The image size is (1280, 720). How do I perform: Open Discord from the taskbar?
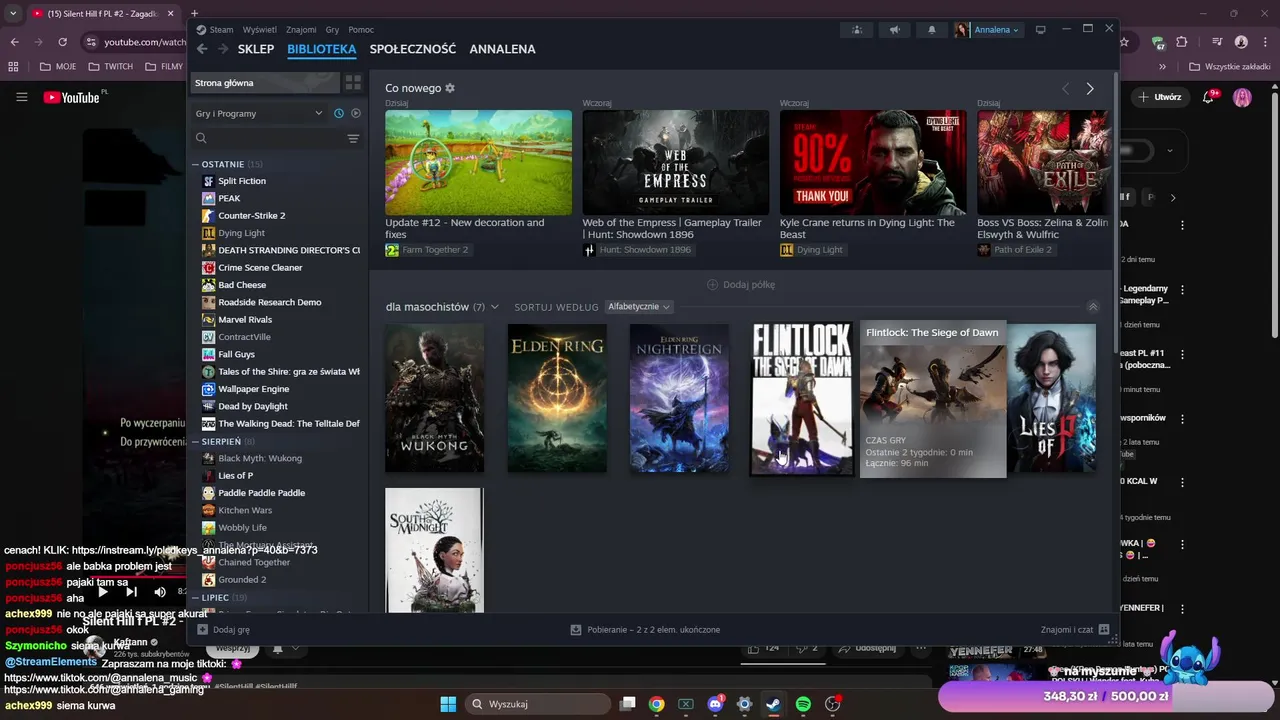pyautogui.click(x=715, y=704)
